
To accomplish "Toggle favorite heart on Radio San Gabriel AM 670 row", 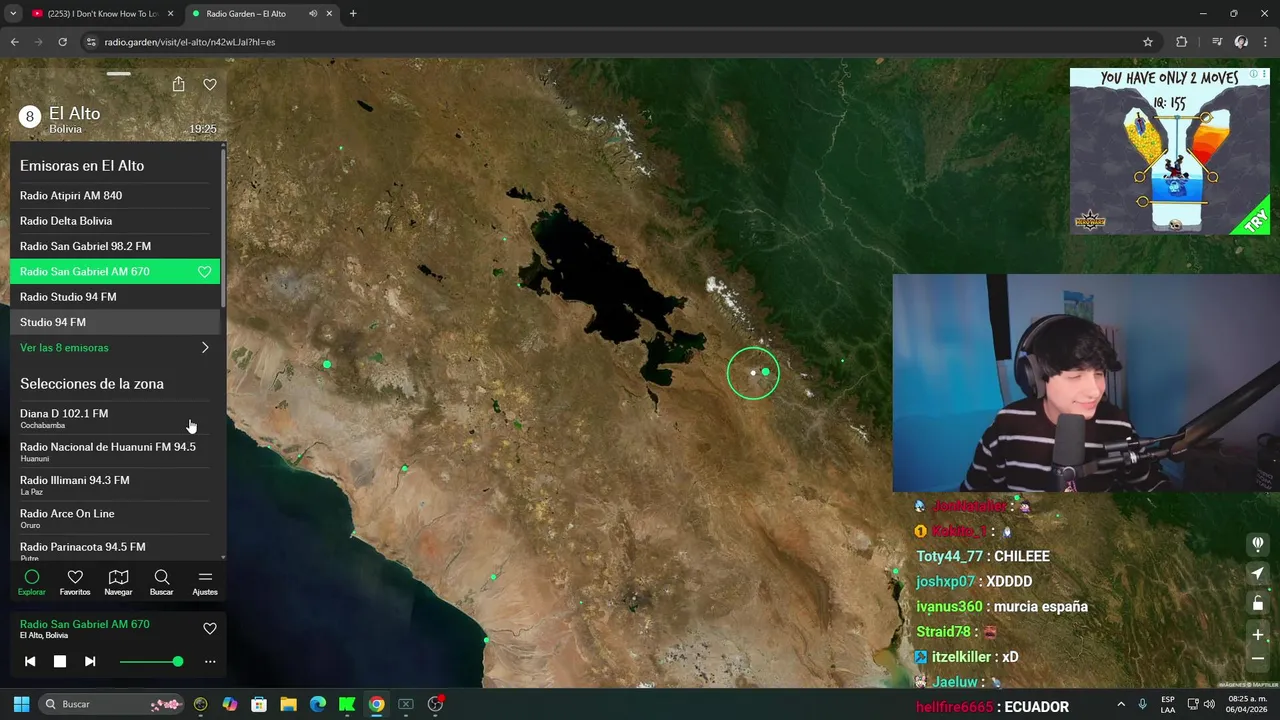I will point(204,271).
